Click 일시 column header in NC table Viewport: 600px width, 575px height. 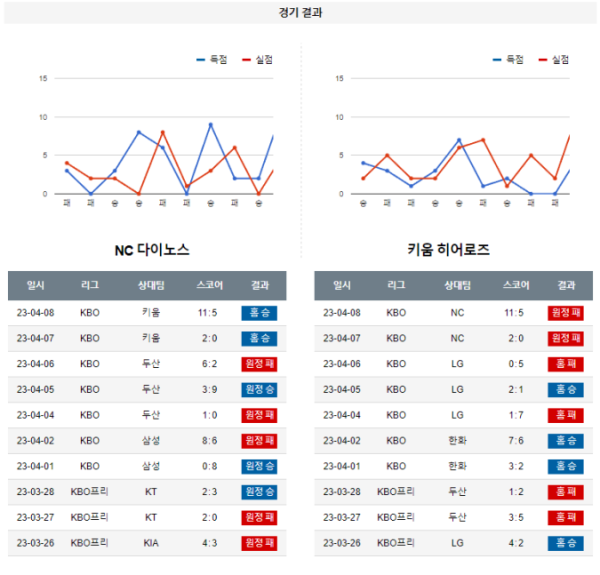tap(35, 285)
